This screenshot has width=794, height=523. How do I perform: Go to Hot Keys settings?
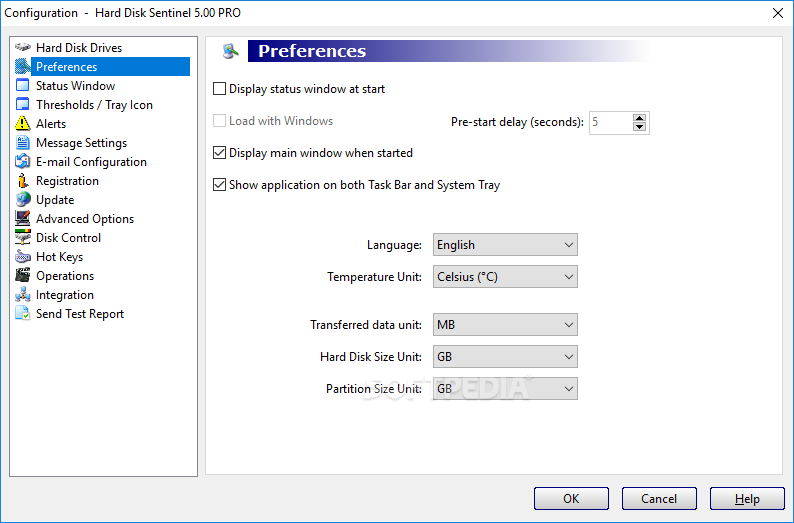59,257
